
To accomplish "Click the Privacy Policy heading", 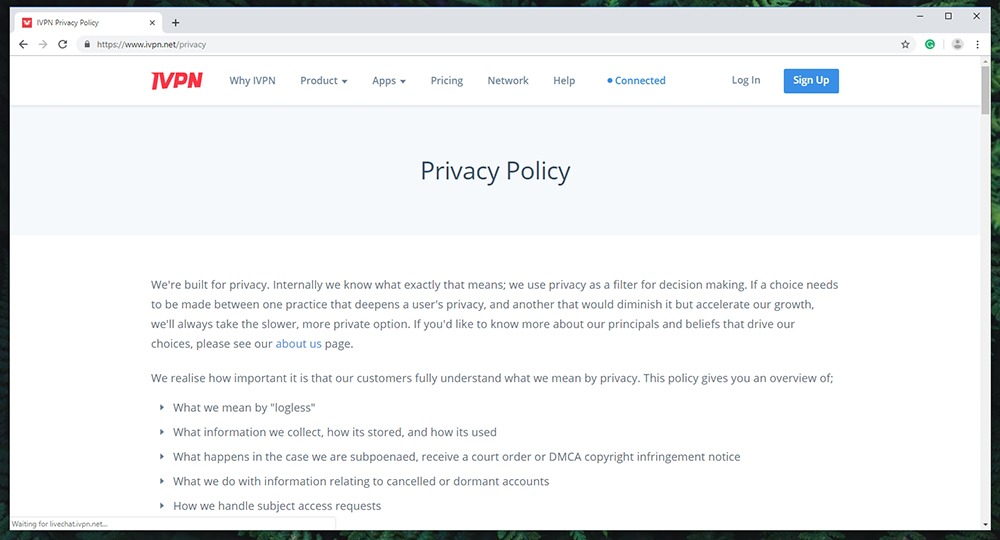I will point(495,171).
